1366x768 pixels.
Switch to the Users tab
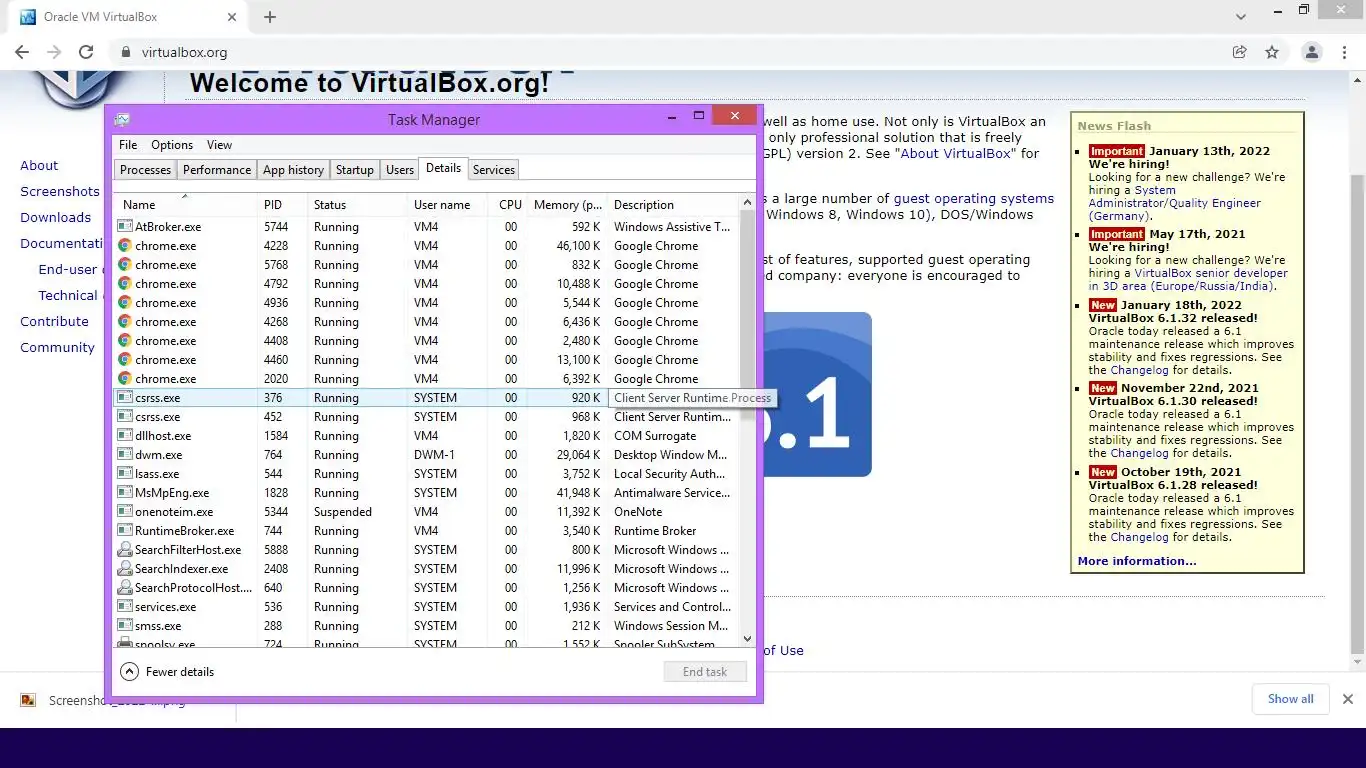400,170
